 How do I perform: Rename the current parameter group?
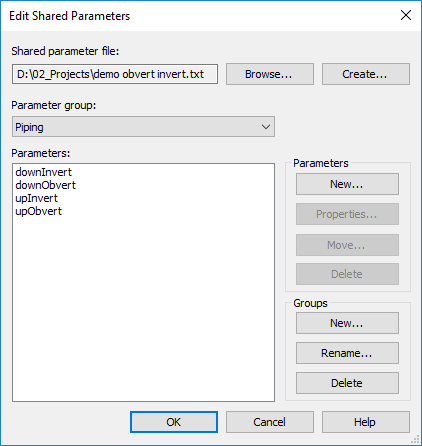tap(347, 353)
